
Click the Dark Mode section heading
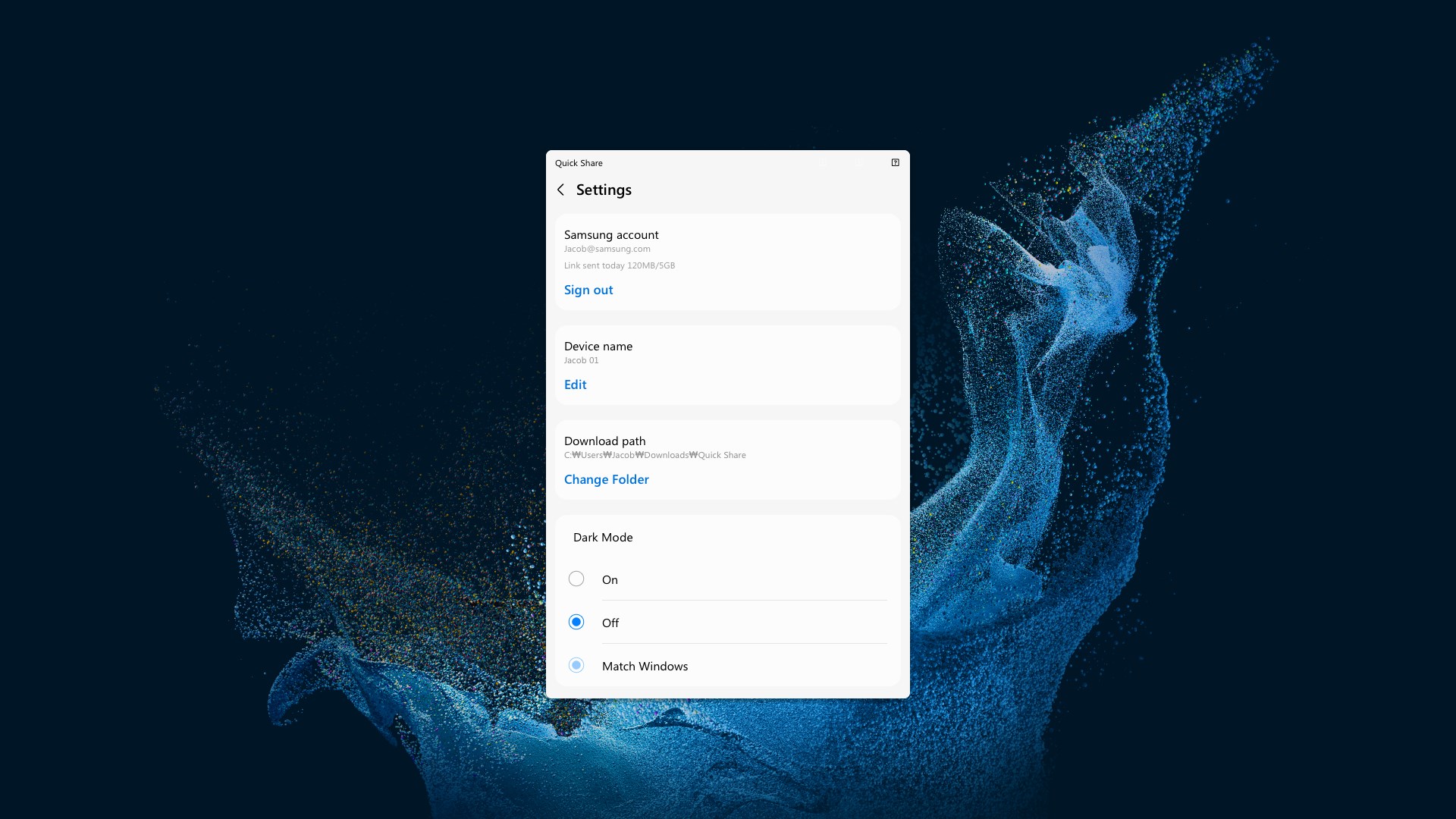pyautogui.click(x=603, y=538)
